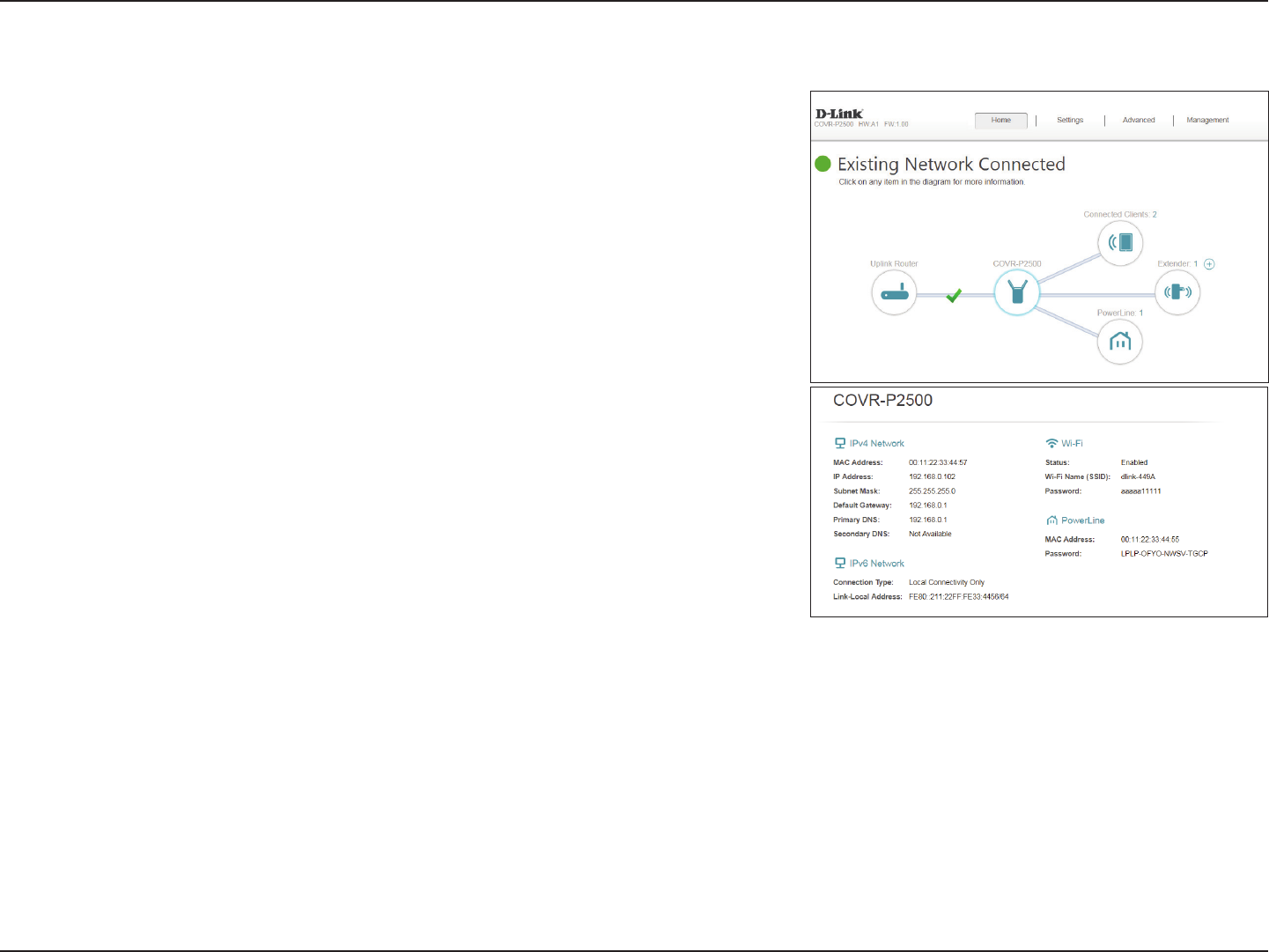The height and width of the screenshot is (952, 1269).
Task: Switch to the Home tab
Action: click(1001, 121)
